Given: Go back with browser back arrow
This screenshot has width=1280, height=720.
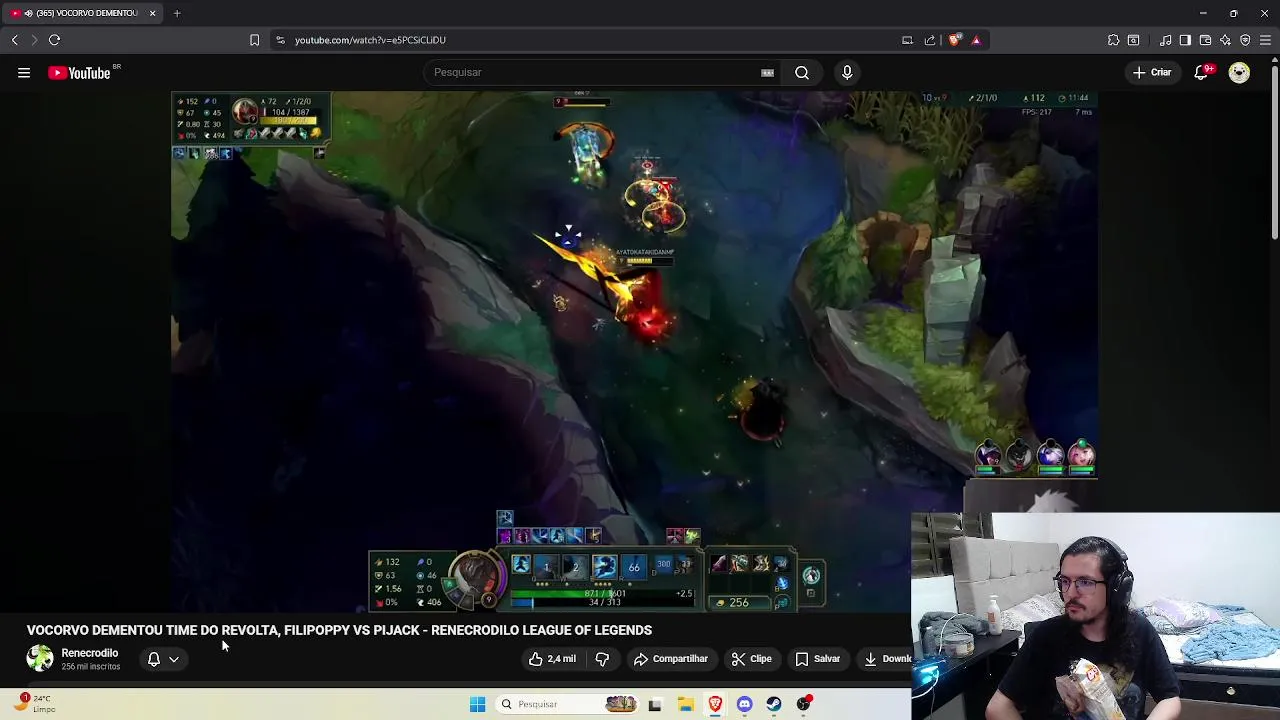Looking at the screenshot, I should tap(15, 40).
